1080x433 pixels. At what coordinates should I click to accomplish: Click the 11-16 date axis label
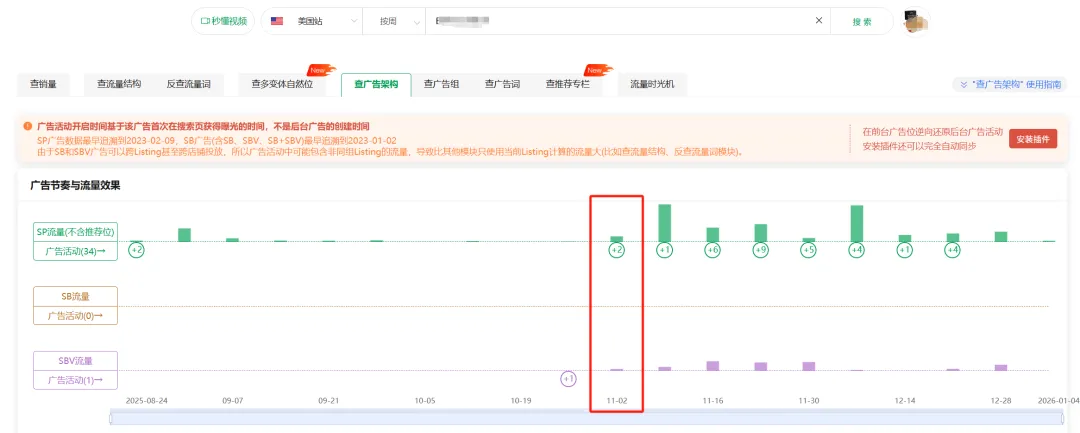point(713,400)
